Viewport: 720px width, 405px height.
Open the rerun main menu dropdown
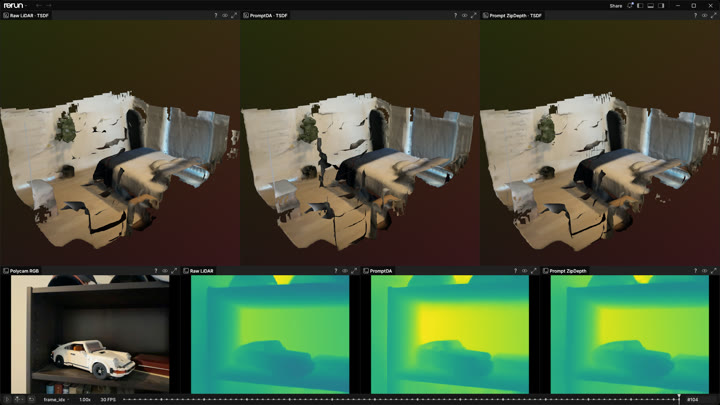tap(15, 6)
